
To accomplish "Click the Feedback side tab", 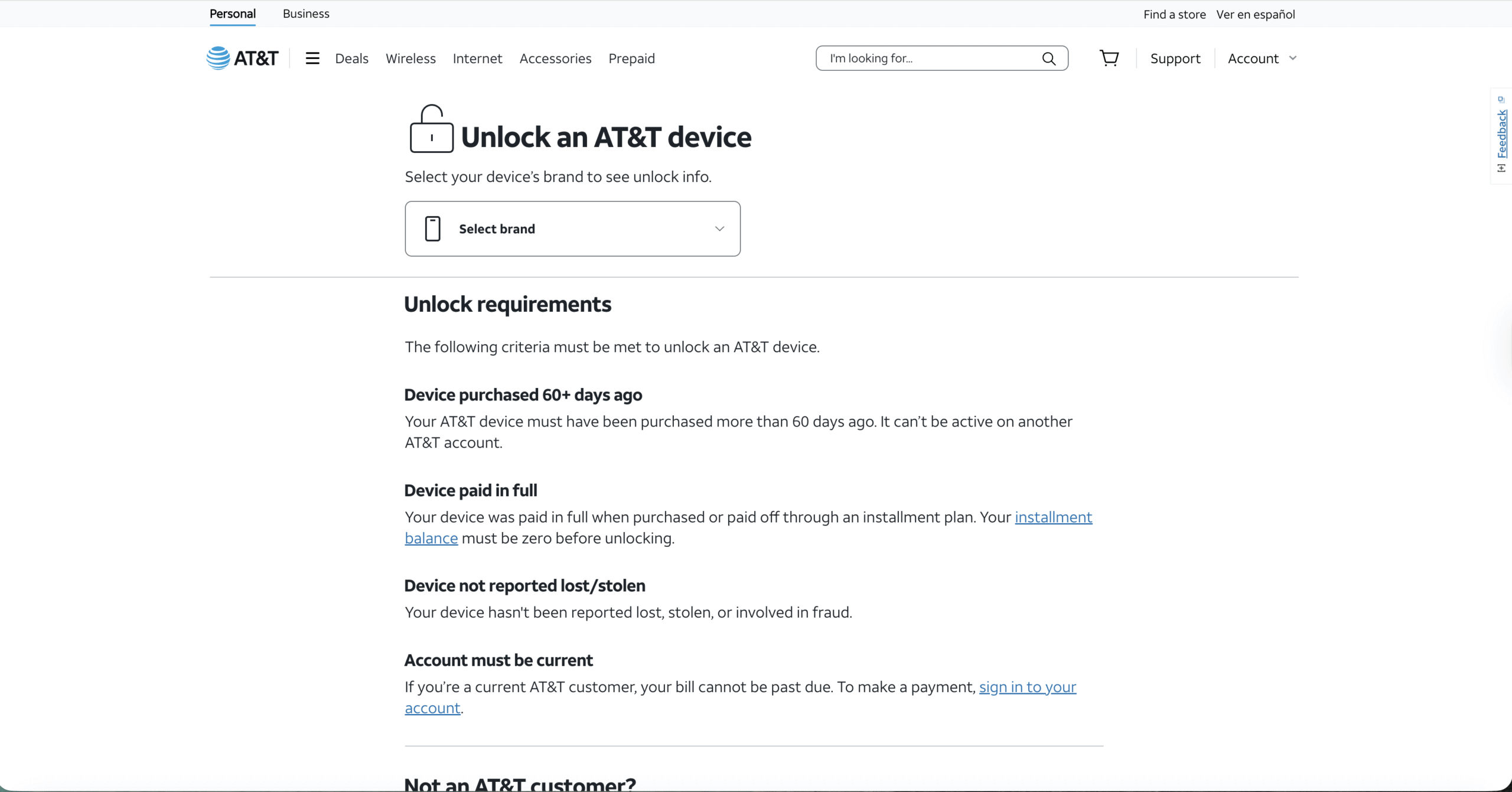I will coord(1502,133).
